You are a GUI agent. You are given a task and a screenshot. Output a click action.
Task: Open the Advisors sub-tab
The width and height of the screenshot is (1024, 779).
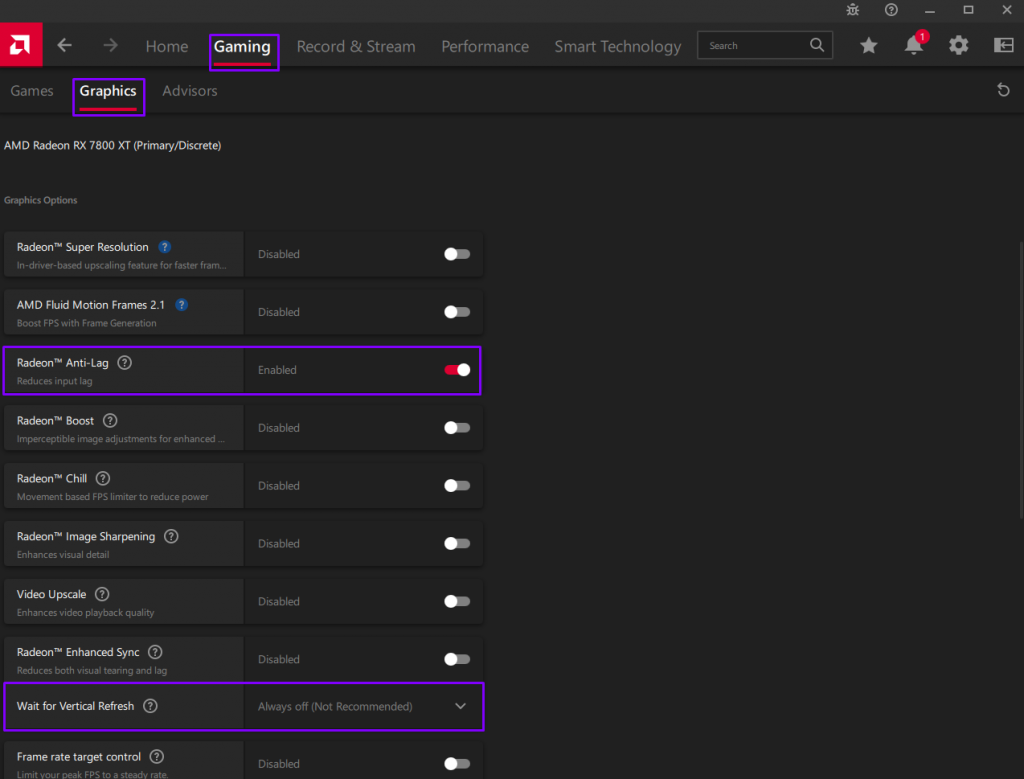click(x=189, y=91)
